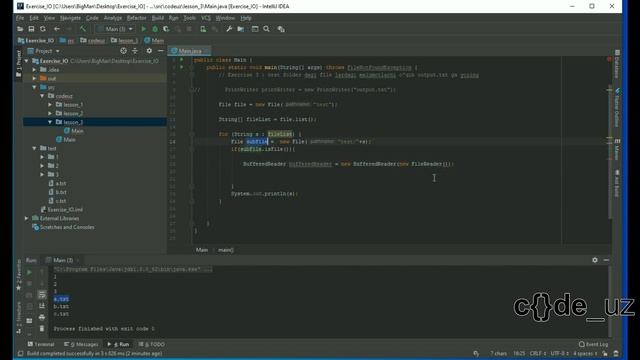Click b.txt in the console output
640x360 pixels.
(x=61, y=307)
